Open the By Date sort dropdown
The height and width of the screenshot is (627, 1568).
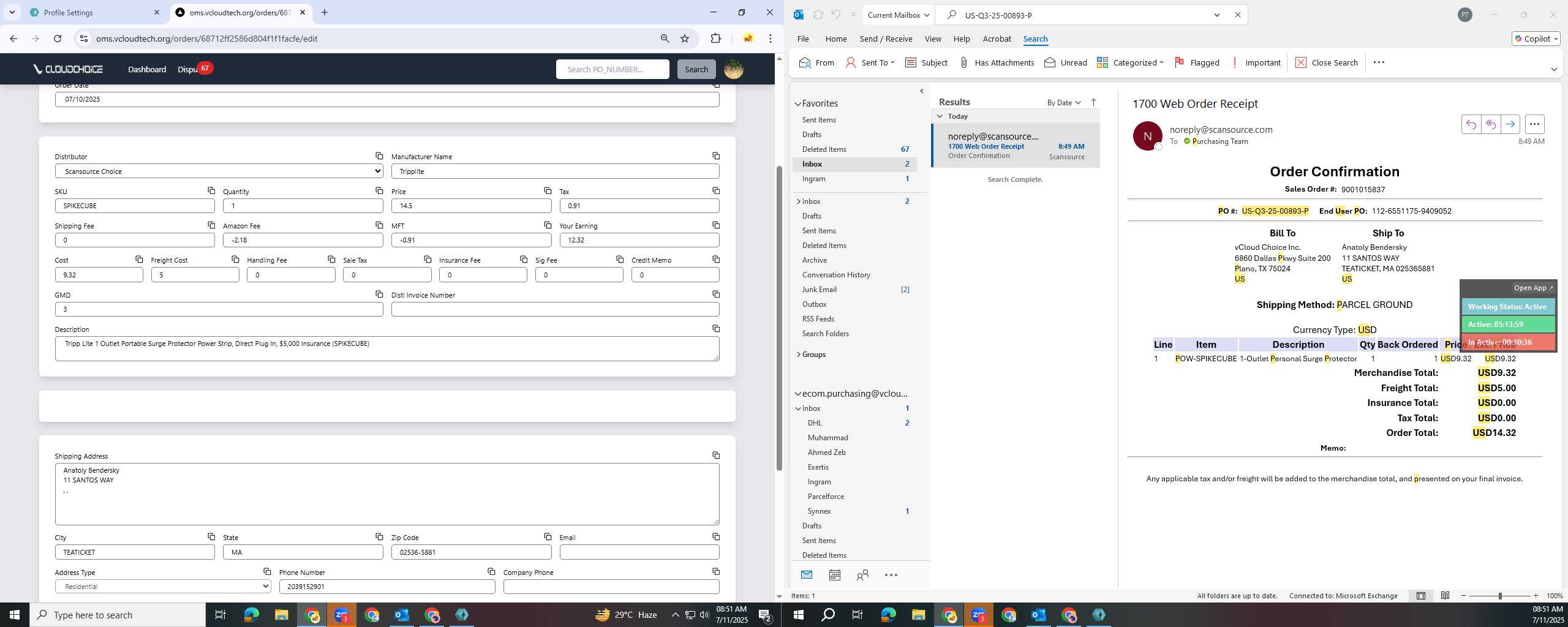[x=1064, y=102]
